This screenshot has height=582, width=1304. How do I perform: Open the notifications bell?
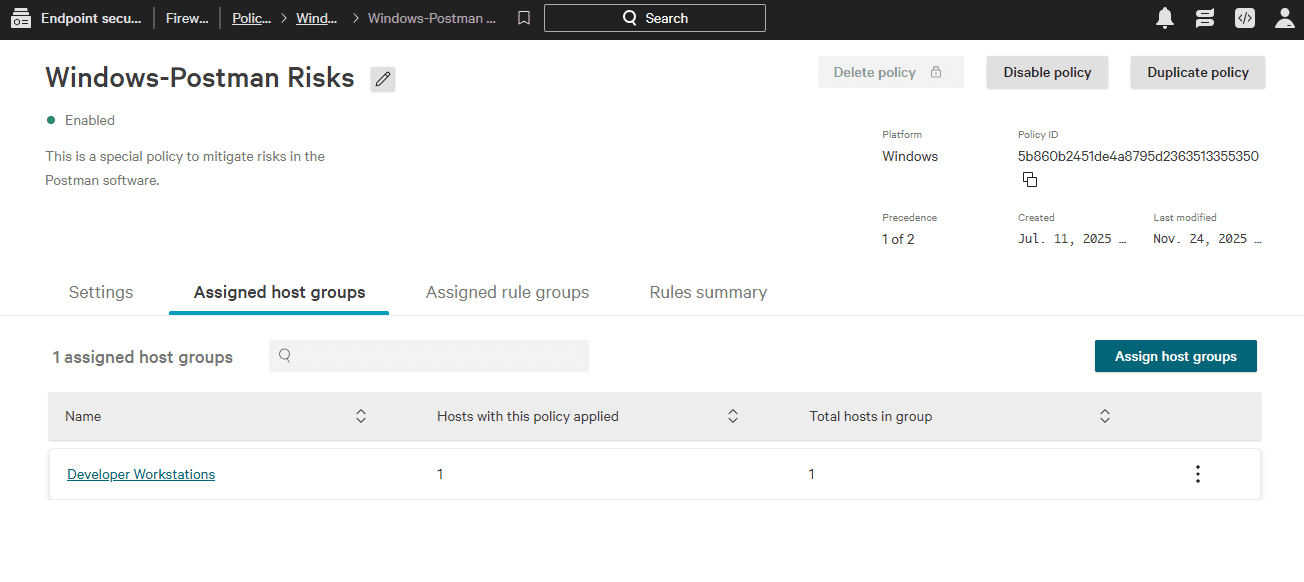(x=1164, y=17)
